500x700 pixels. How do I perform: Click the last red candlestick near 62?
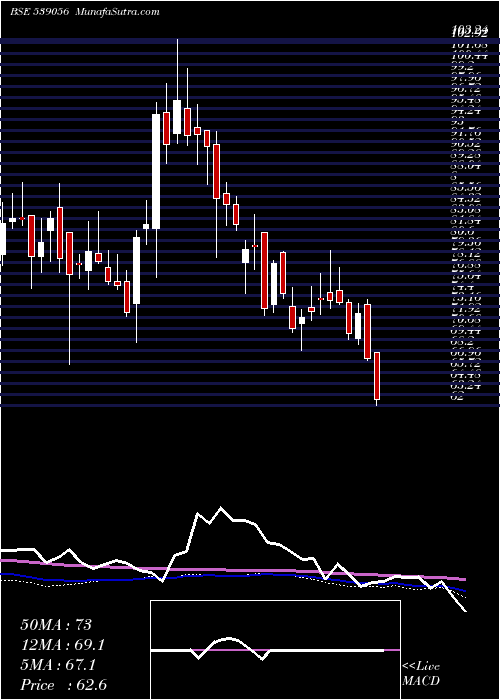tap(377, 376)
